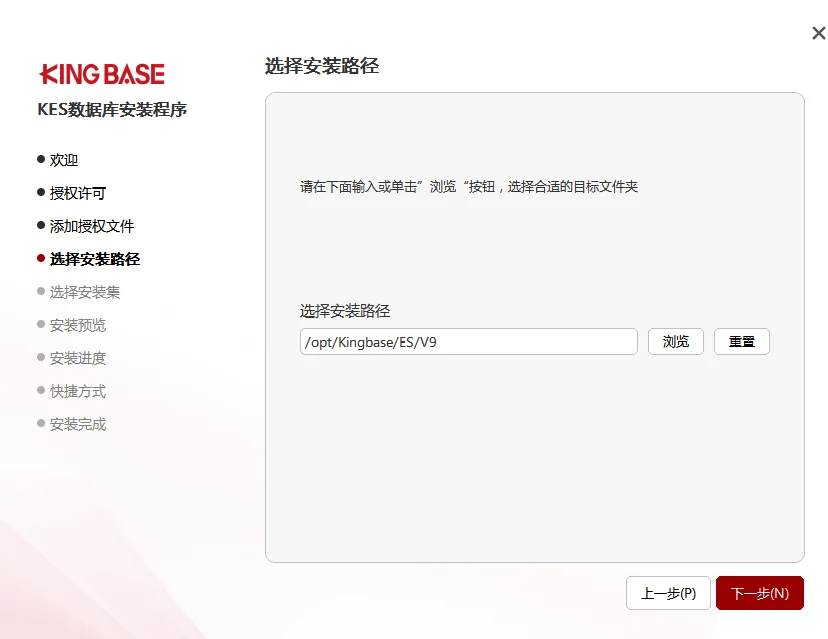Viewport: 828px width, 639px height.
Task: Close the installer window with the X
Action: (818, 33)
